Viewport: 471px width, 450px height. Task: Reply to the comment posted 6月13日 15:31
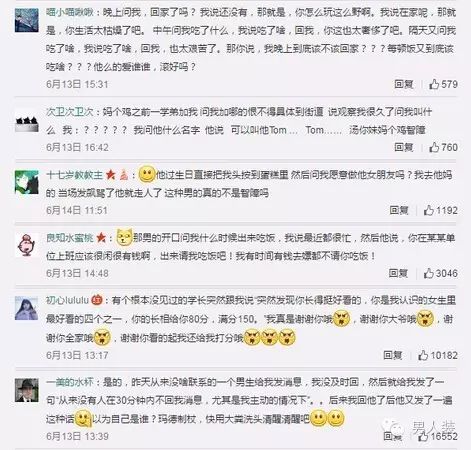point(404,84)
